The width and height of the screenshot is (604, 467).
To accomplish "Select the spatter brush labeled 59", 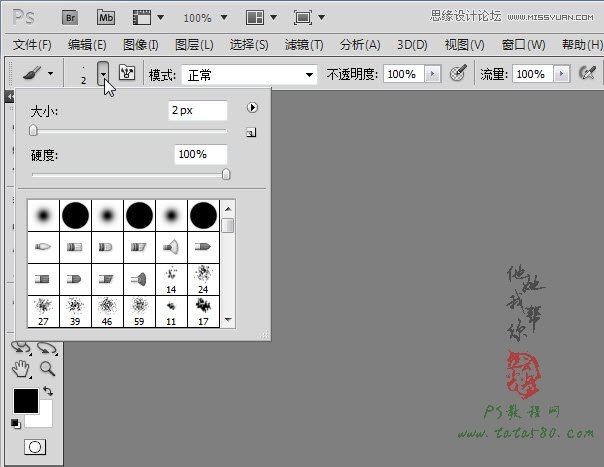I will tap(139, 311).
